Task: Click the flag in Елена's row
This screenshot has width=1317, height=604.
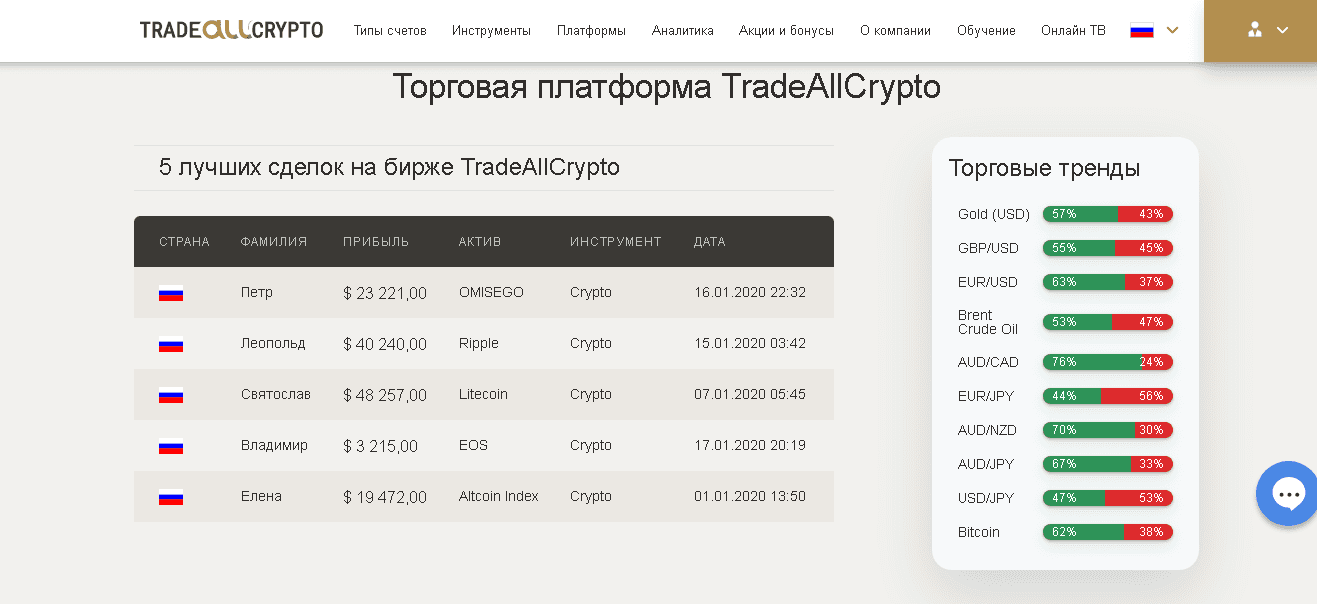Action: (x=171, y=497)
